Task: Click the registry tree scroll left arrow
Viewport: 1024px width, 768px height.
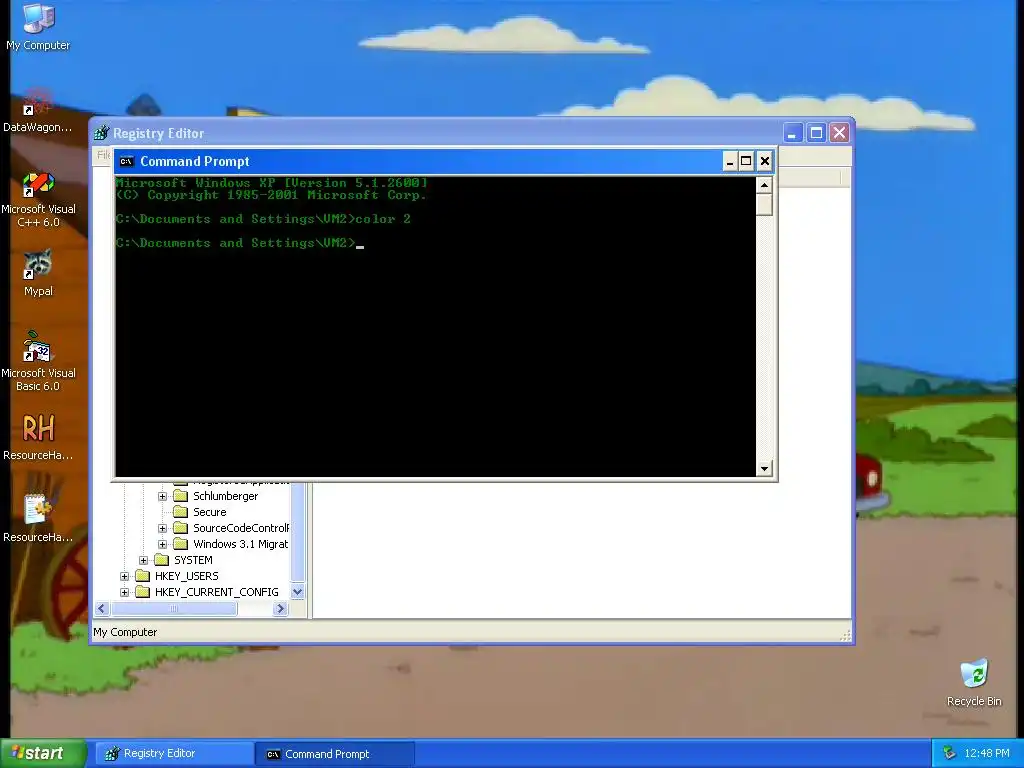Action: click(102, 609)
